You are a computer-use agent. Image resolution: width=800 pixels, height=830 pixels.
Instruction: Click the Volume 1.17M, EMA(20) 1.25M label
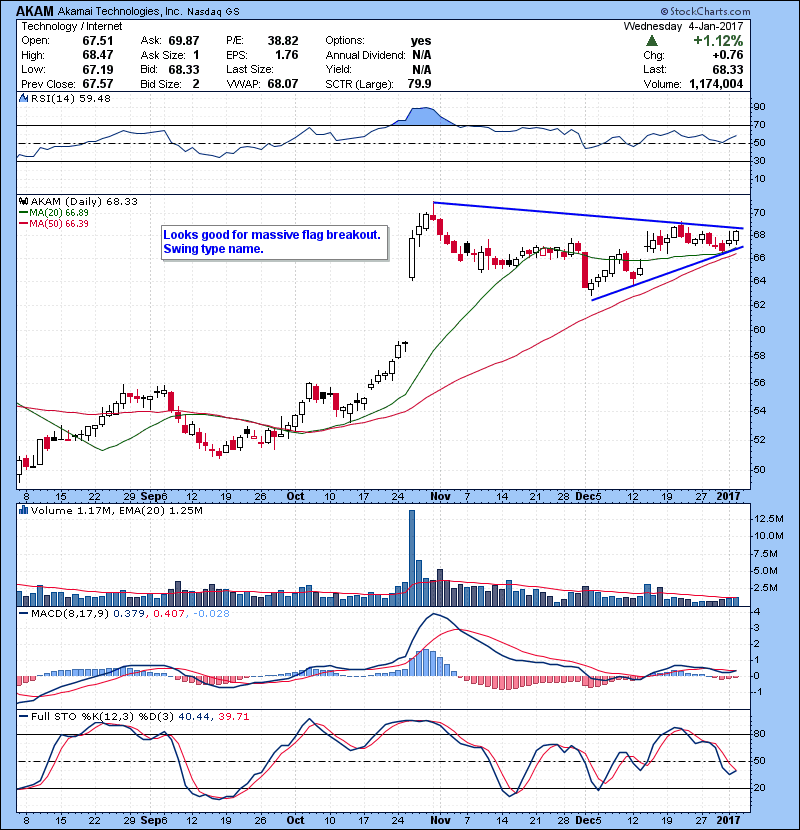click(116, 511)
